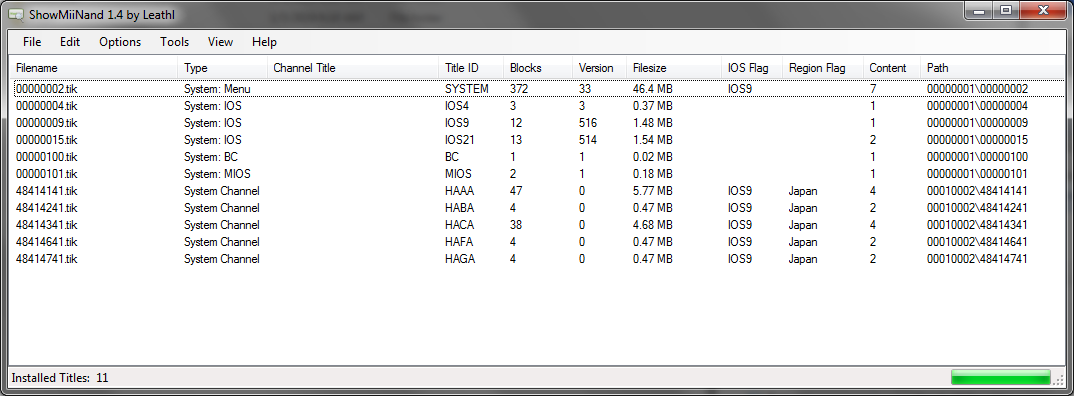Sort by the Channel Title column header

coord(353,68)
